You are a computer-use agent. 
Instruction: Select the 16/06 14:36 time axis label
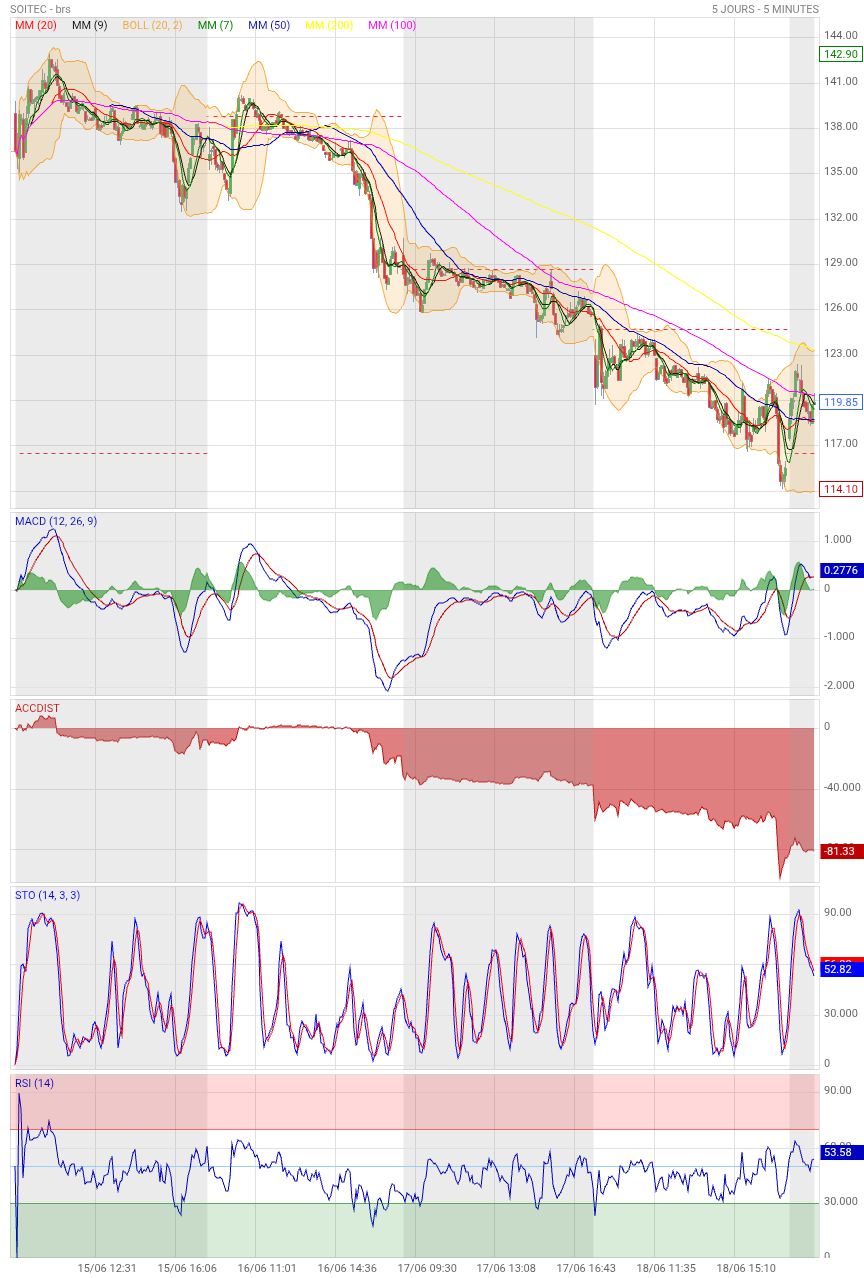point(347,1268)
